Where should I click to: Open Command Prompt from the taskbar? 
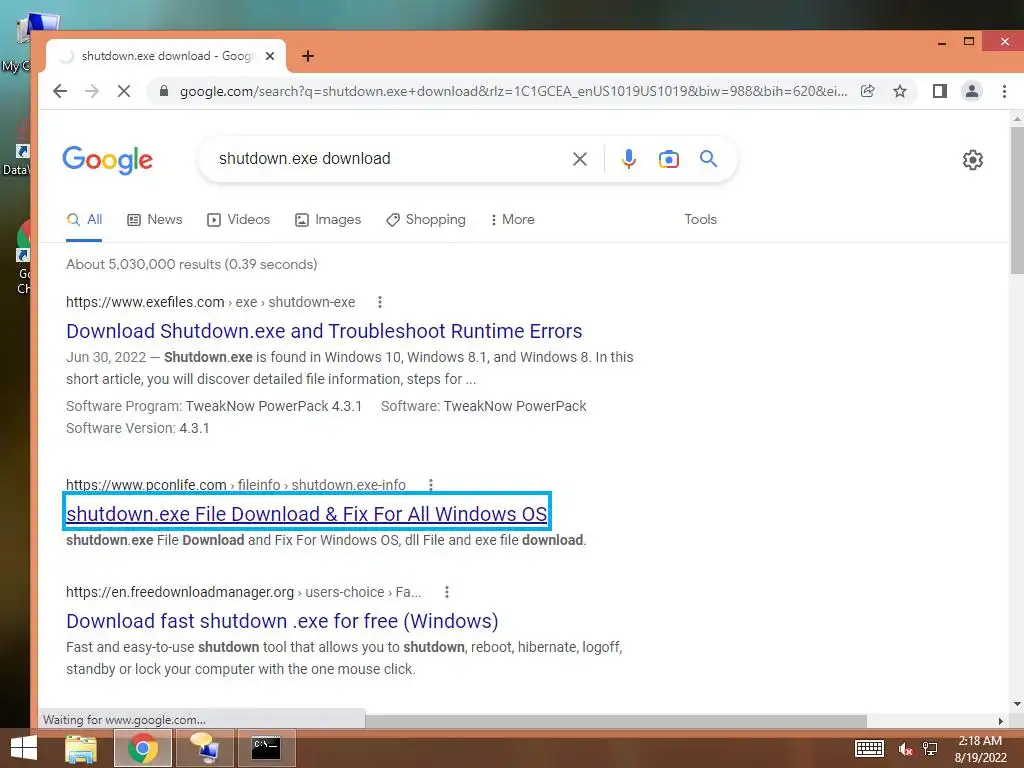tap(266, 748)
